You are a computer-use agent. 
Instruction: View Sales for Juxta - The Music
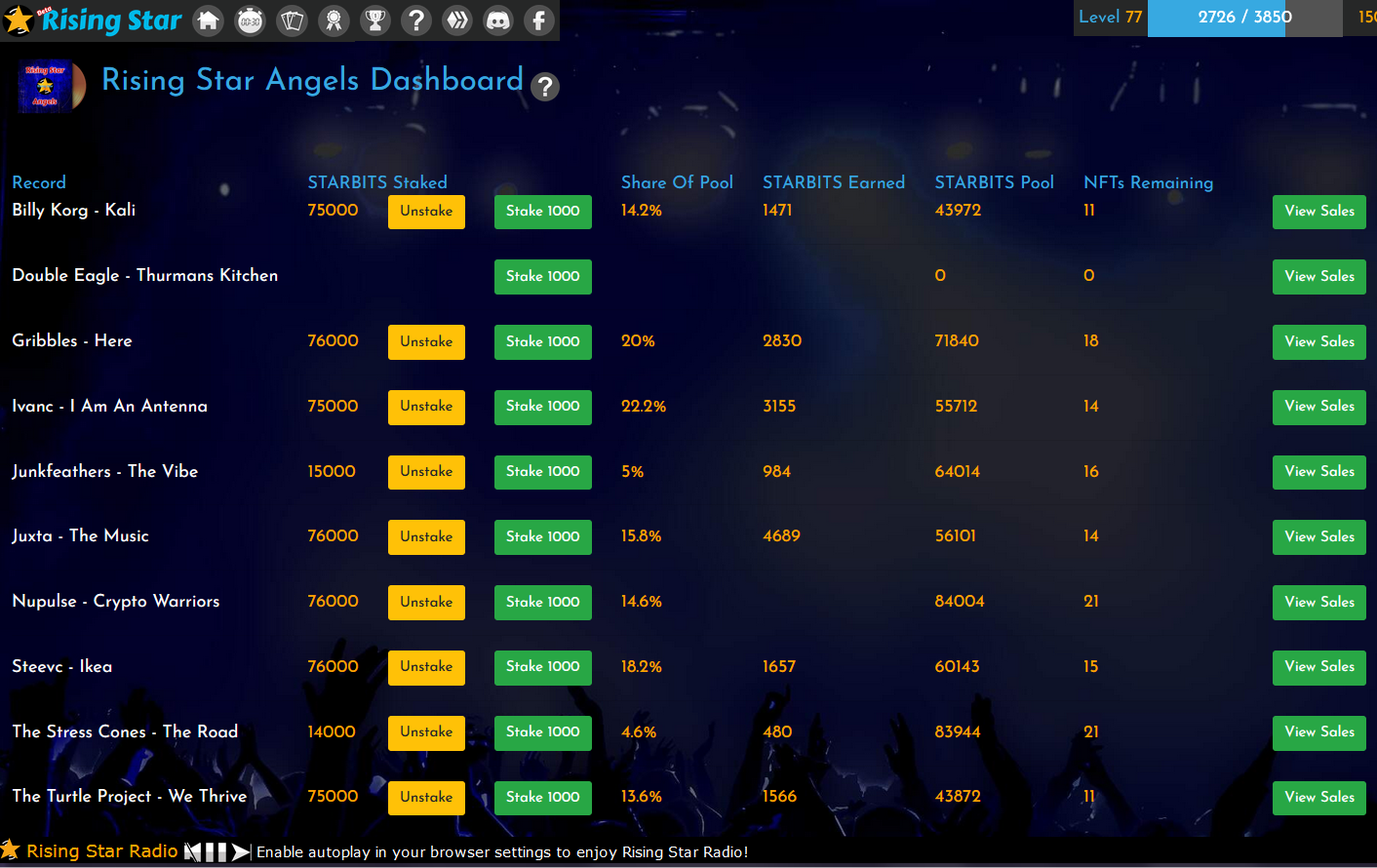[x=1319, y=537]
